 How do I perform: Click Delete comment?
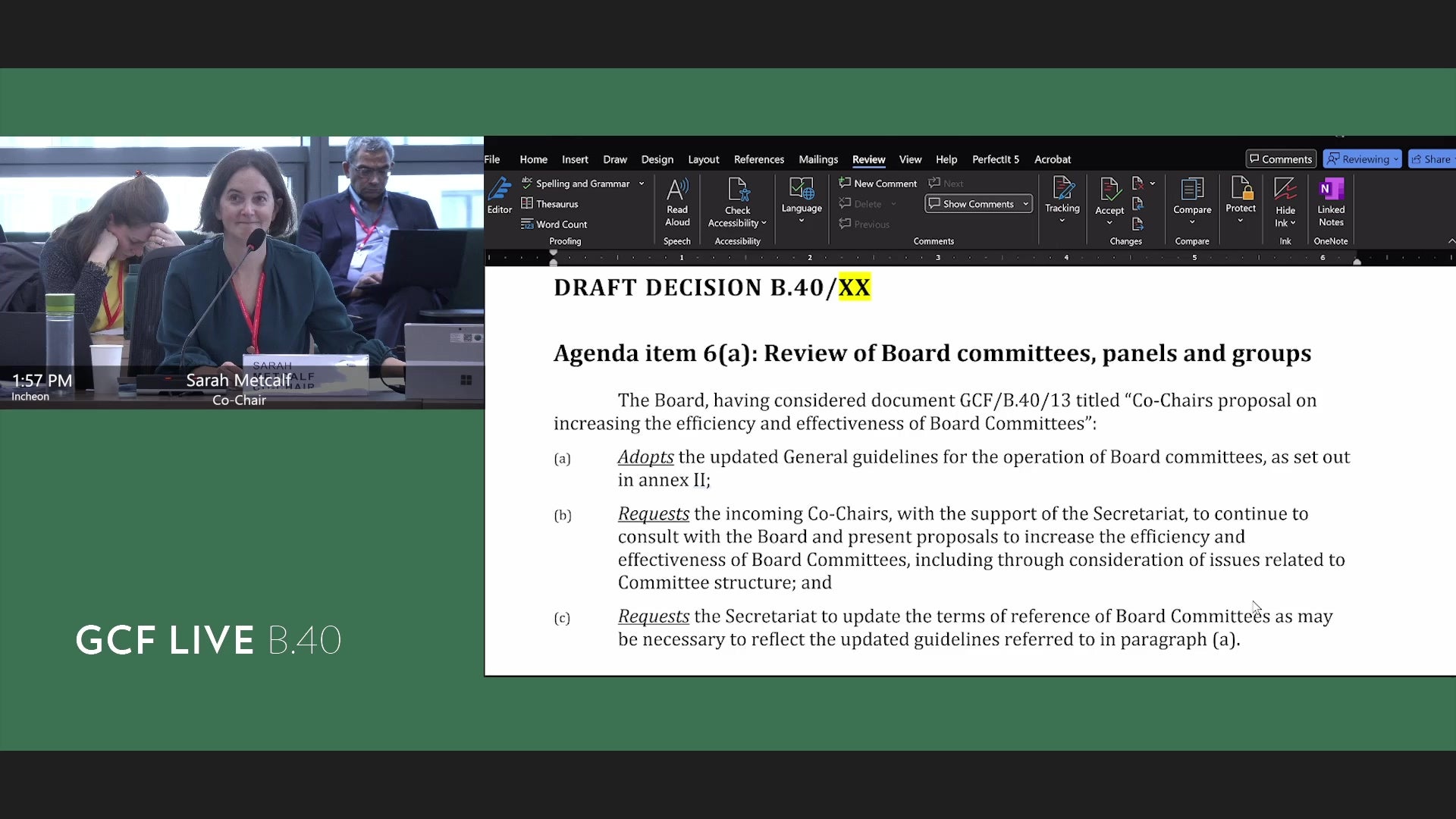tap(861, 204)
